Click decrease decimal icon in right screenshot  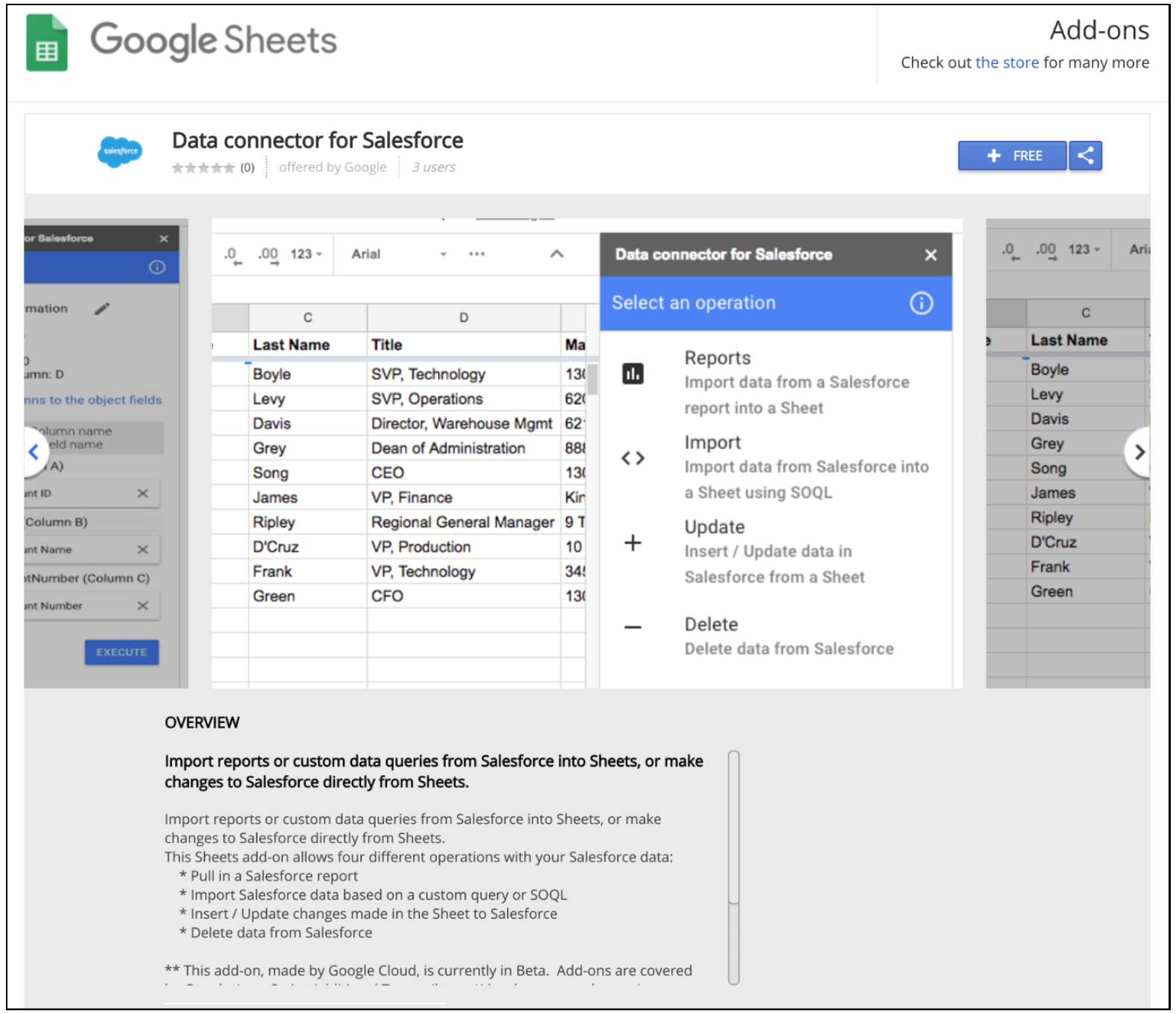pyautogui.click(x=1009, y=251)
